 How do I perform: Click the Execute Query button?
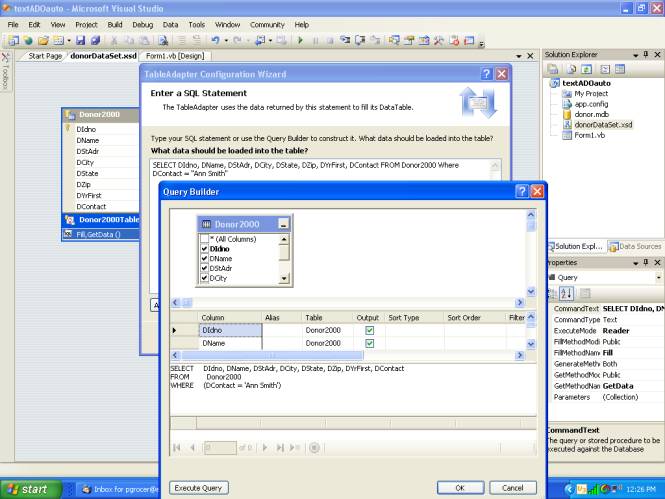198,488
